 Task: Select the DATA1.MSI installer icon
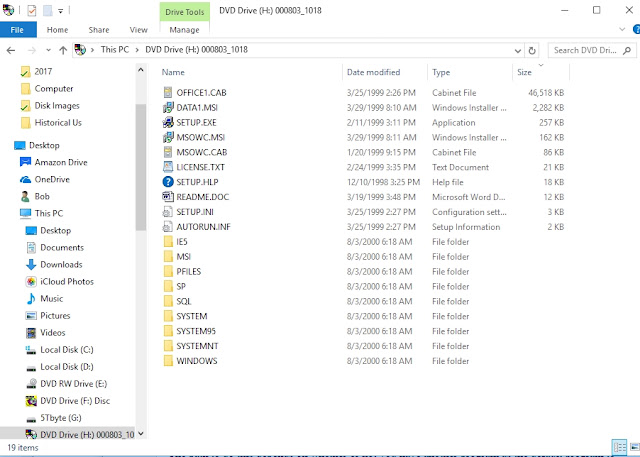tap(168, 108)
